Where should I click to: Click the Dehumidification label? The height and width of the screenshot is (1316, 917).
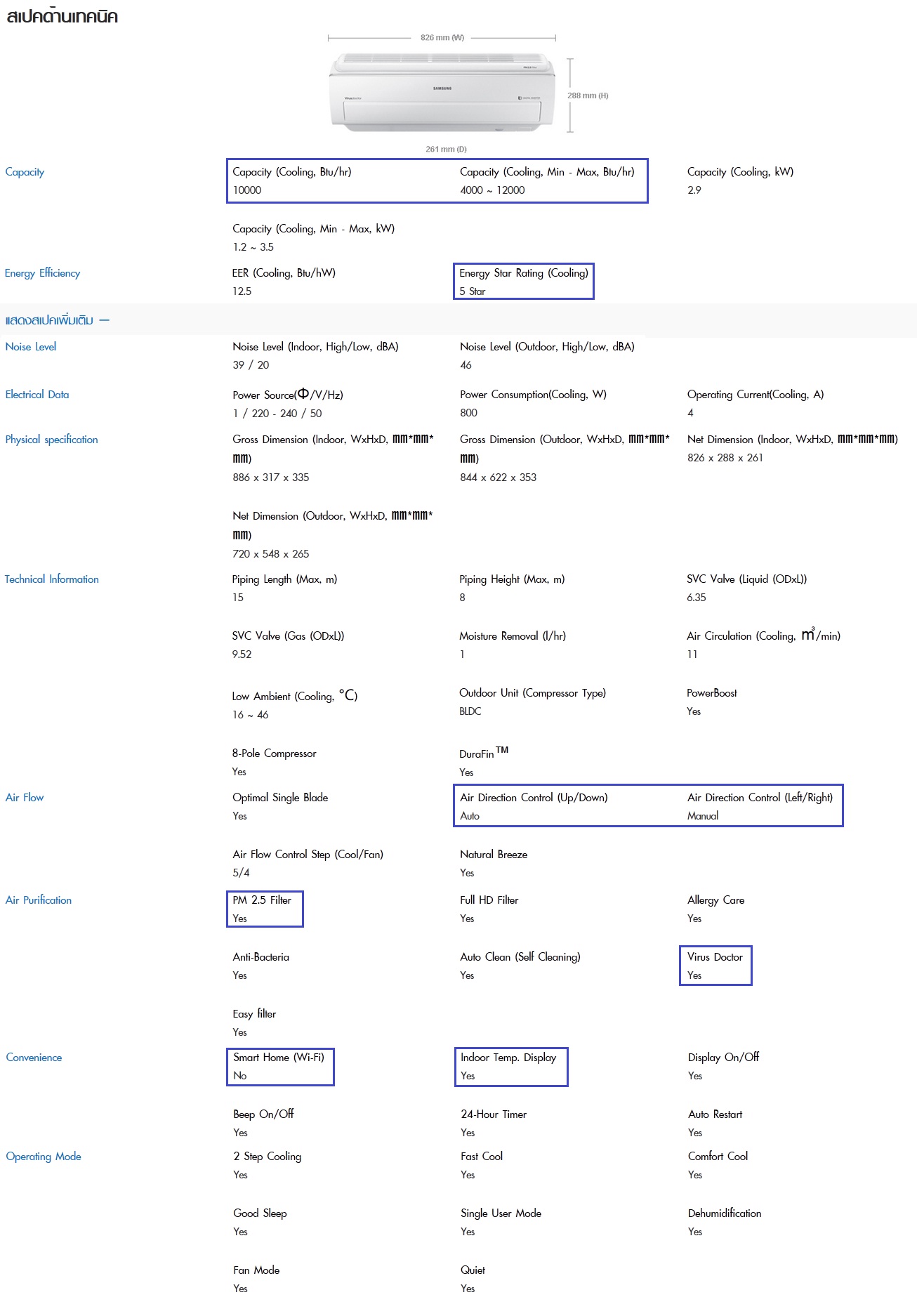(x=725, y=1213)
